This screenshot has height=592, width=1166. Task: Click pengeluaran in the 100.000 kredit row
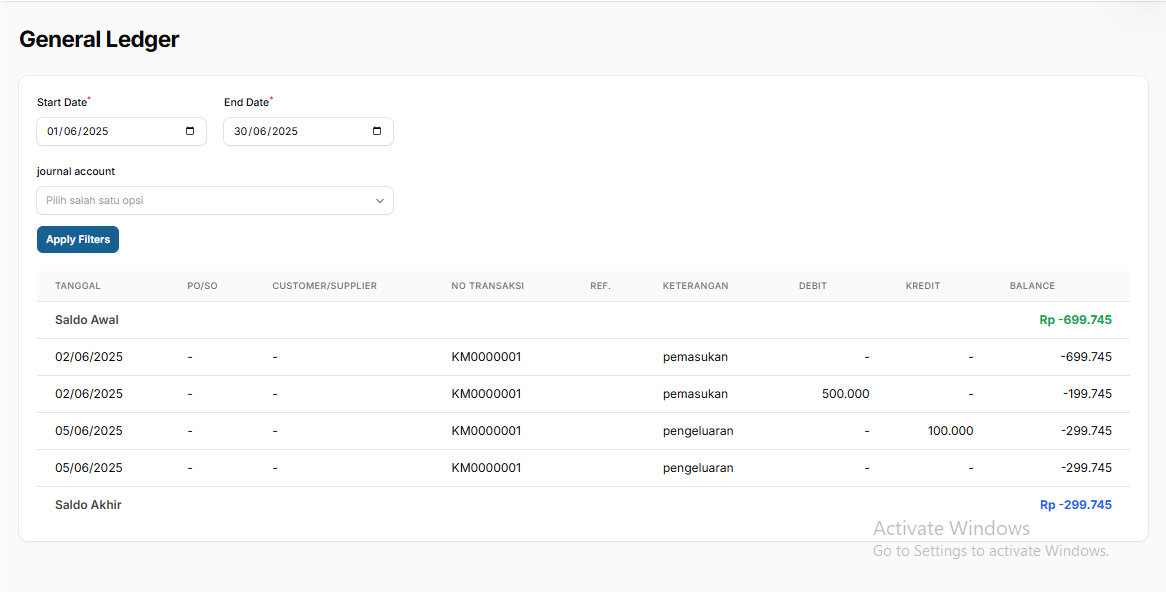698,431
